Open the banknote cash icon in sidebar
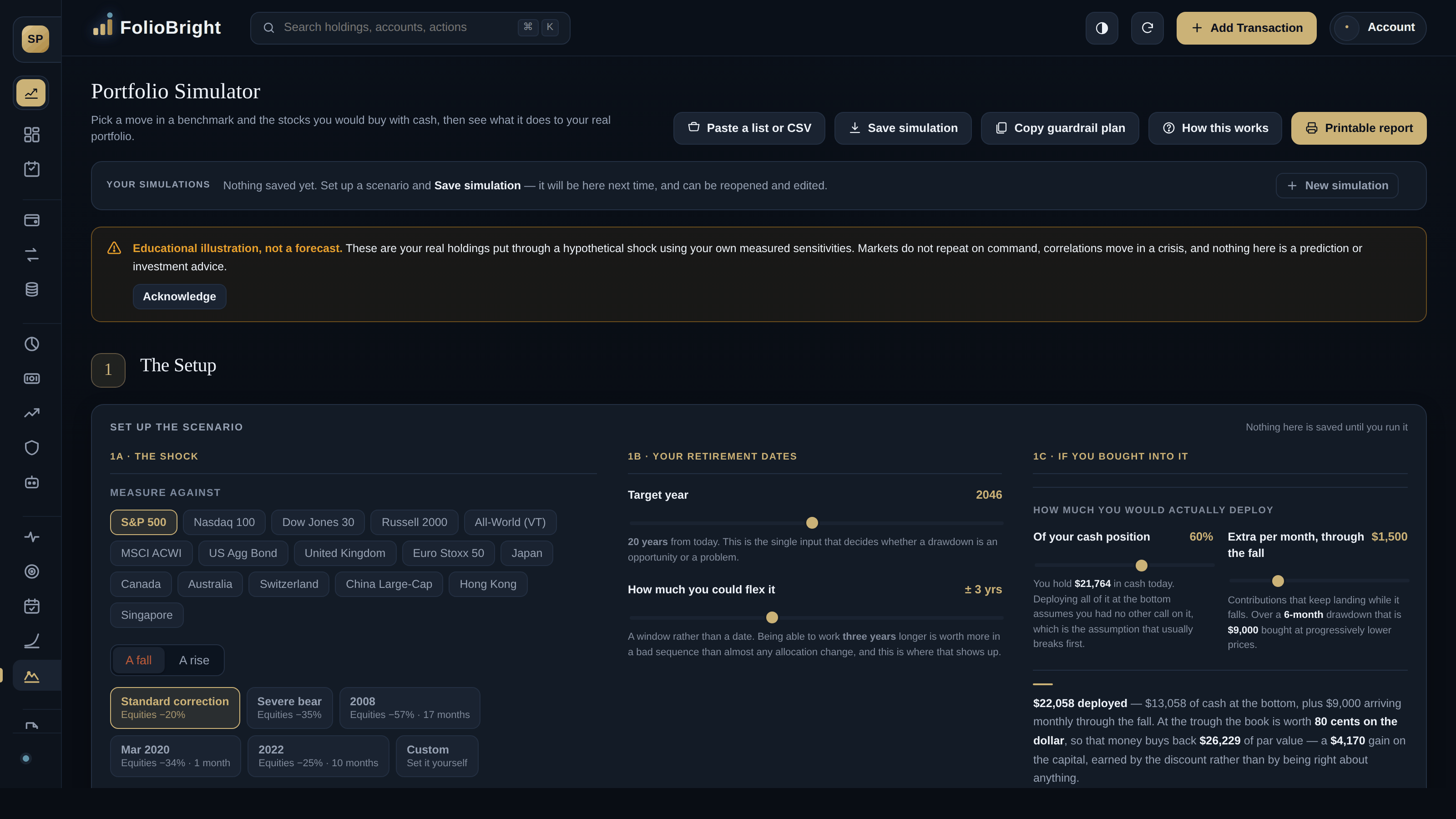 click(x=32, y=379)
